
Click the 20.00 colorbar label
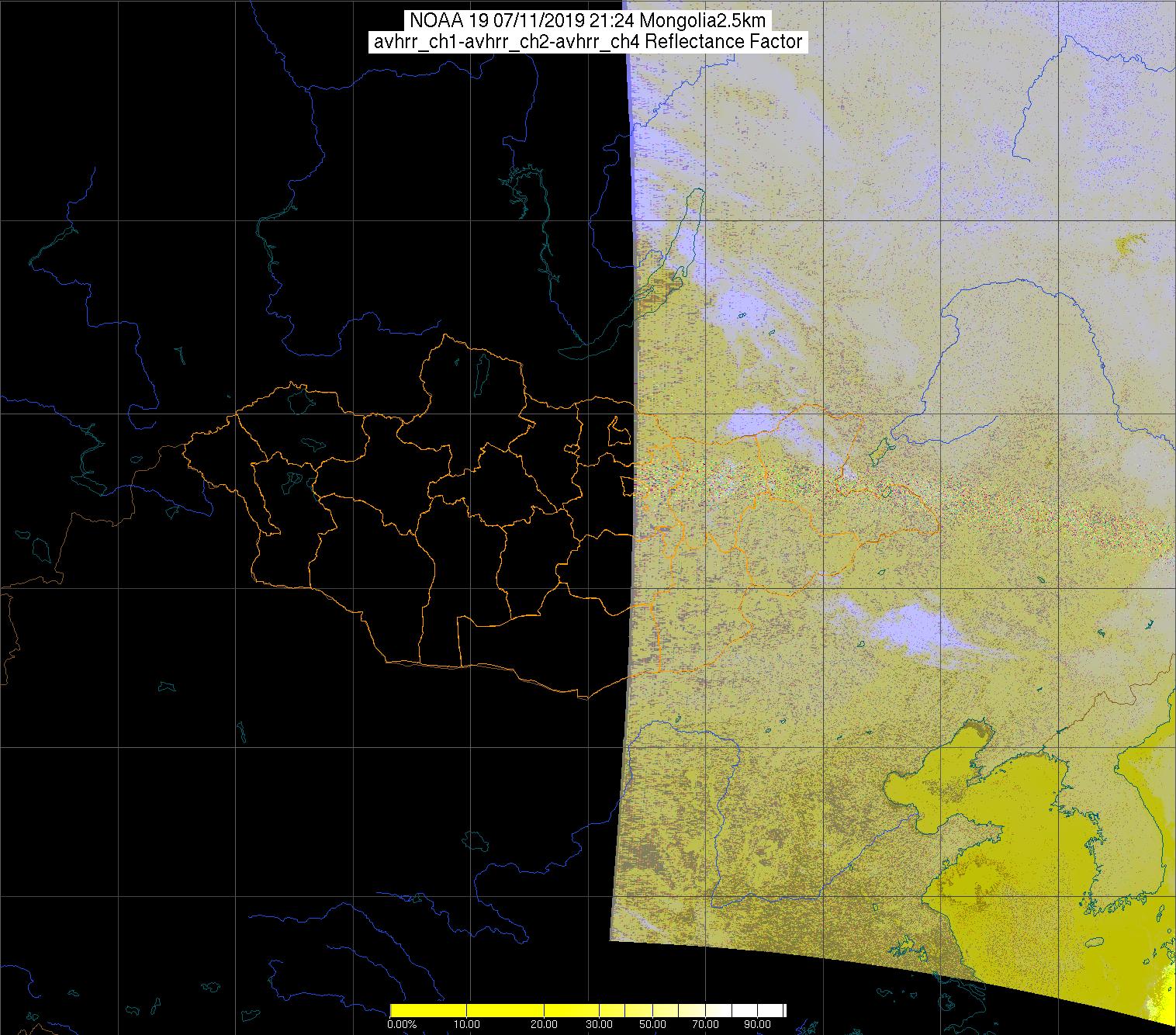tap(545, 1025)
